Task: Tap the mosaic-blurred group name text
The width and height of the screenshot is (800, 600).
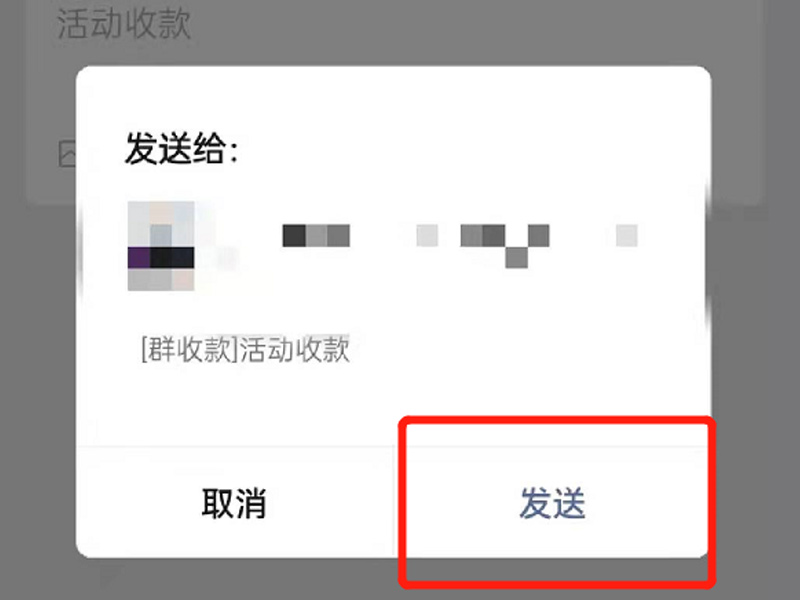Action: click(x=460, y=242)
